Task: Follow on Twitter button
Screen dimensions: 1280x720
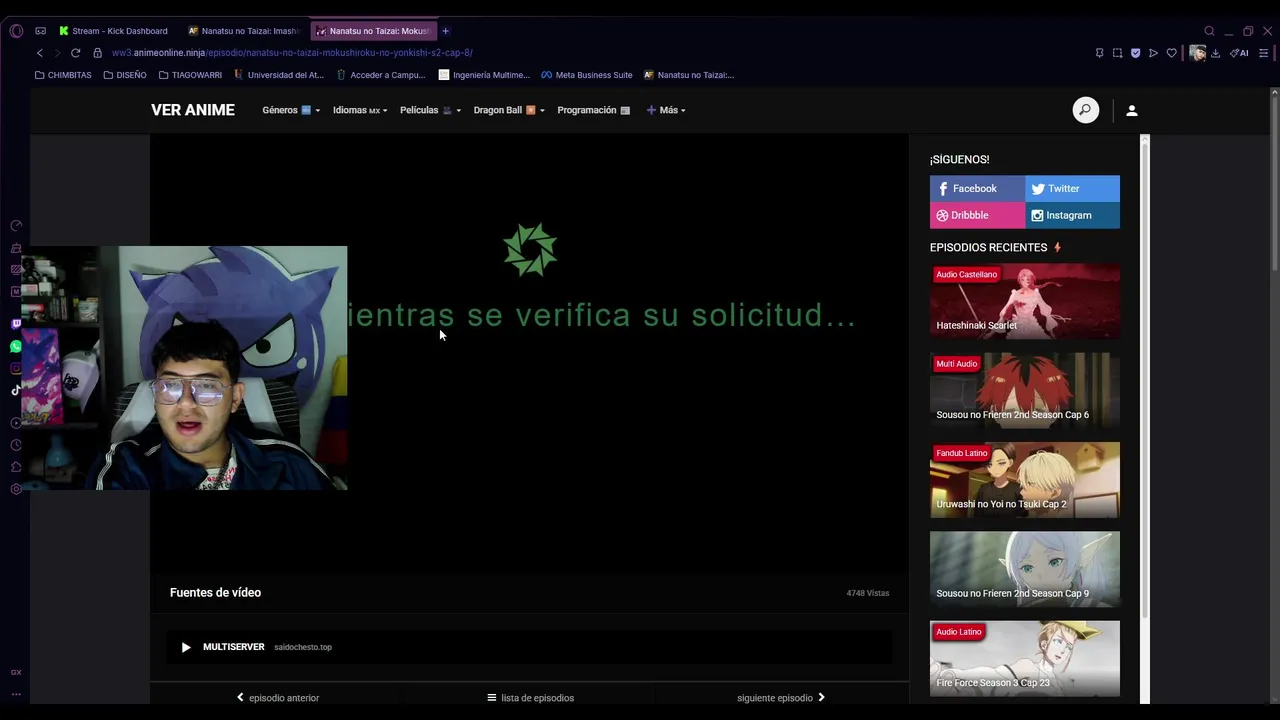Action: 1072,189
